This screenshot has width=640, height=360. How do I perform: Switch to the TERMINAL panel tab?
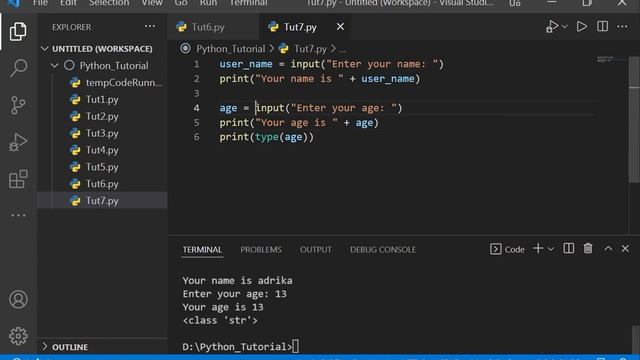click(202, 249)
